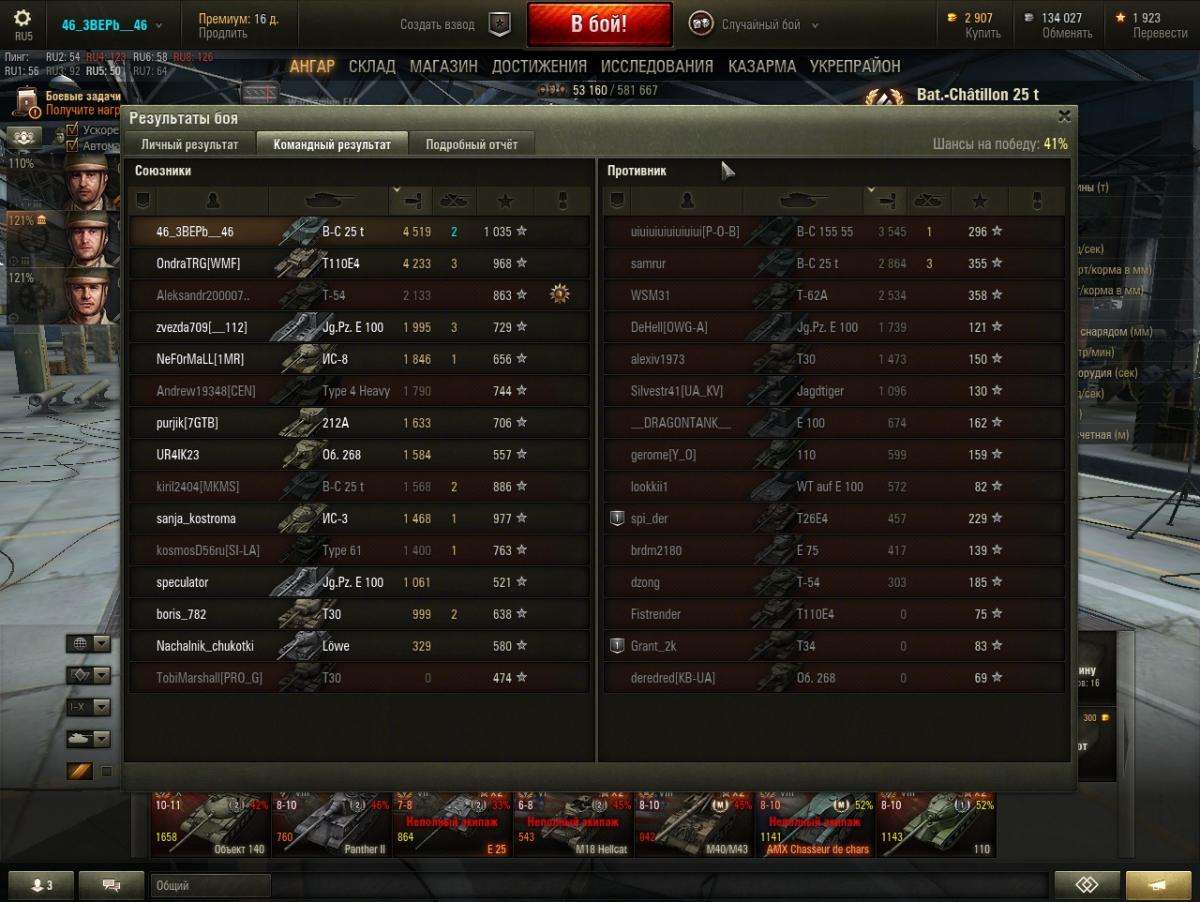This screenshot has height=902, width=1200.
Task: Sort enemies by experience star column
Action: 980,200
